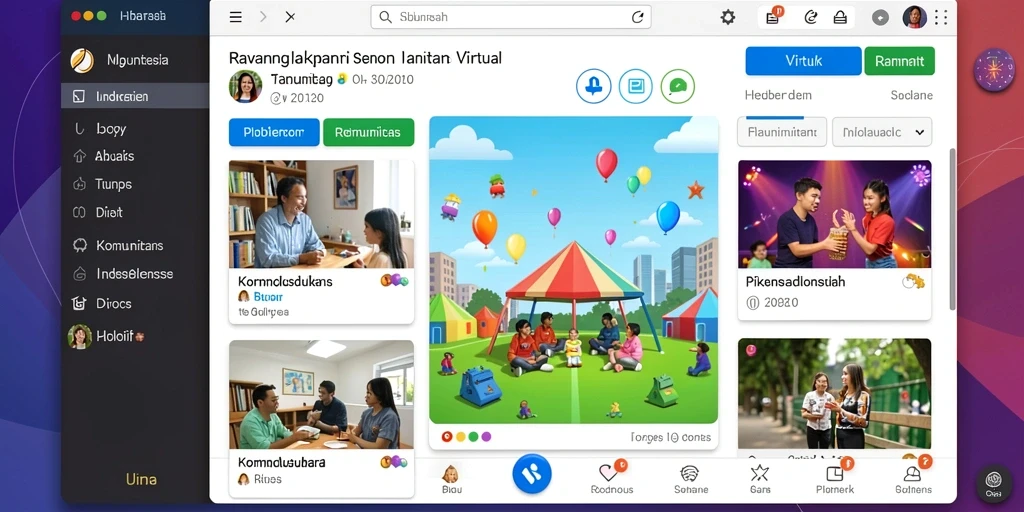Click the Sbiunnaah search field
The width and height of the screenshot is (1024, 512).
[511, 17]
